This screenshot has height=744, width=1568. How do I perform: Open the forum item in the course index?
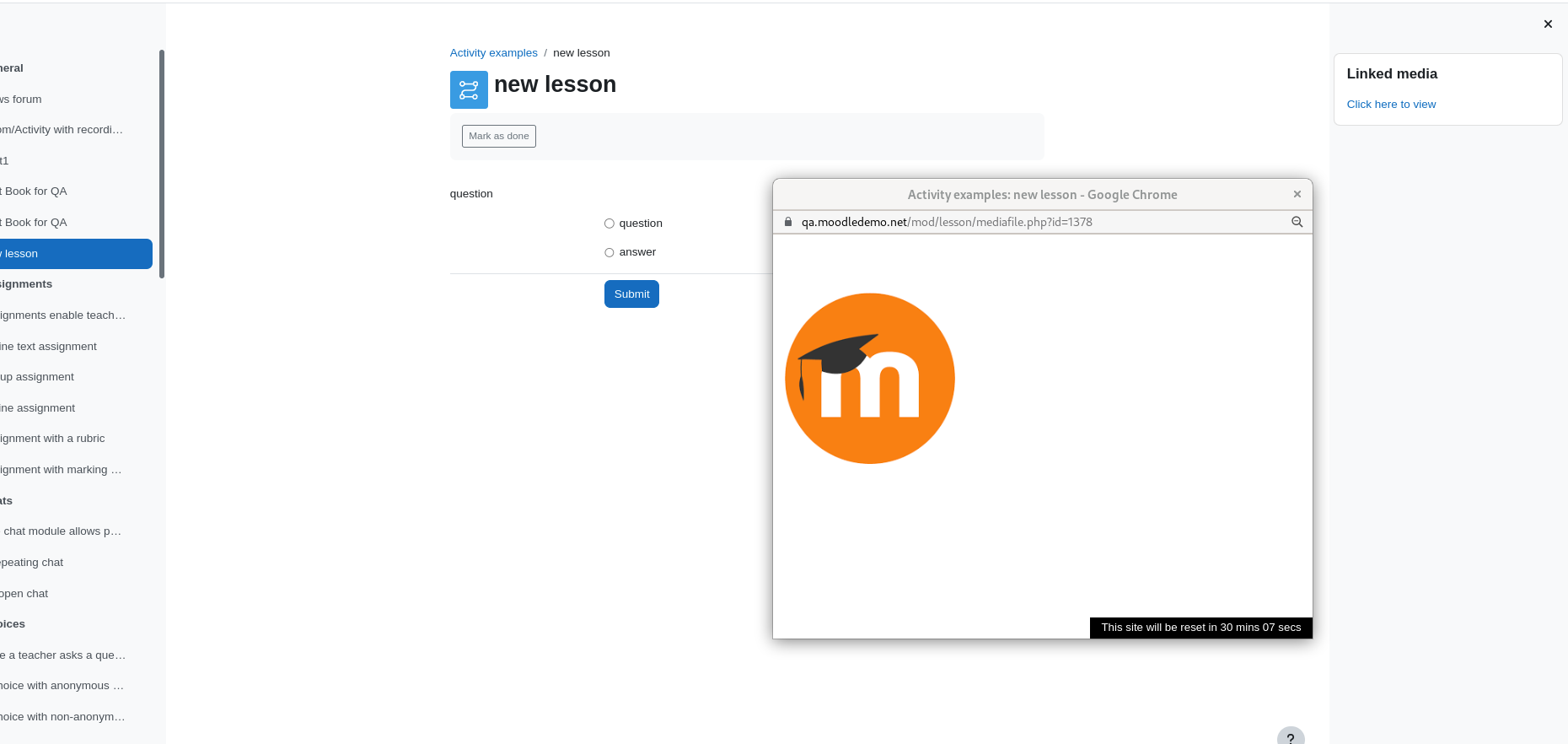[x=21, y=100]
